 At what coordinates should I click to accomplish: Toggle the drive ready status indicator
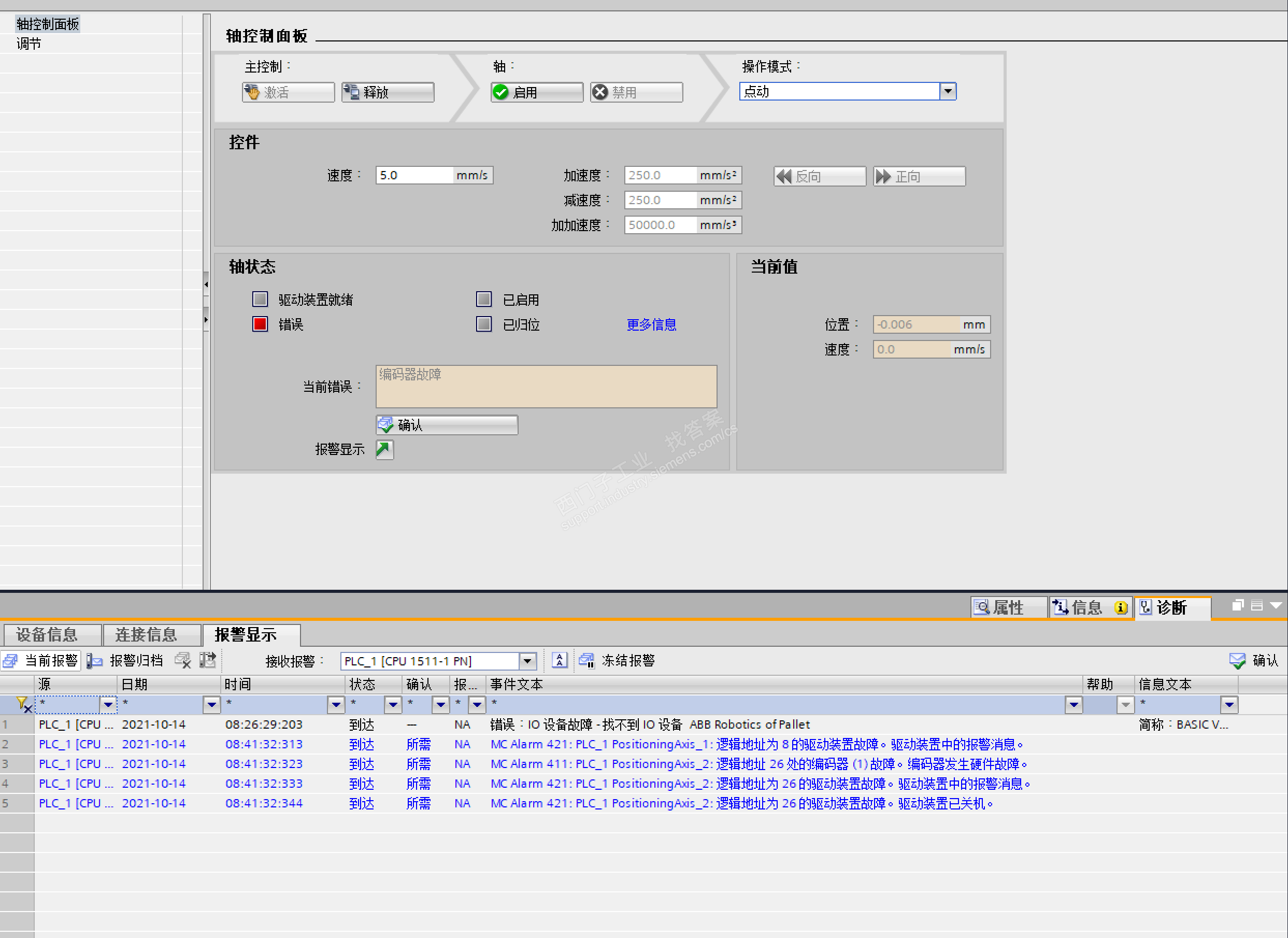click(x=260, y=299)
